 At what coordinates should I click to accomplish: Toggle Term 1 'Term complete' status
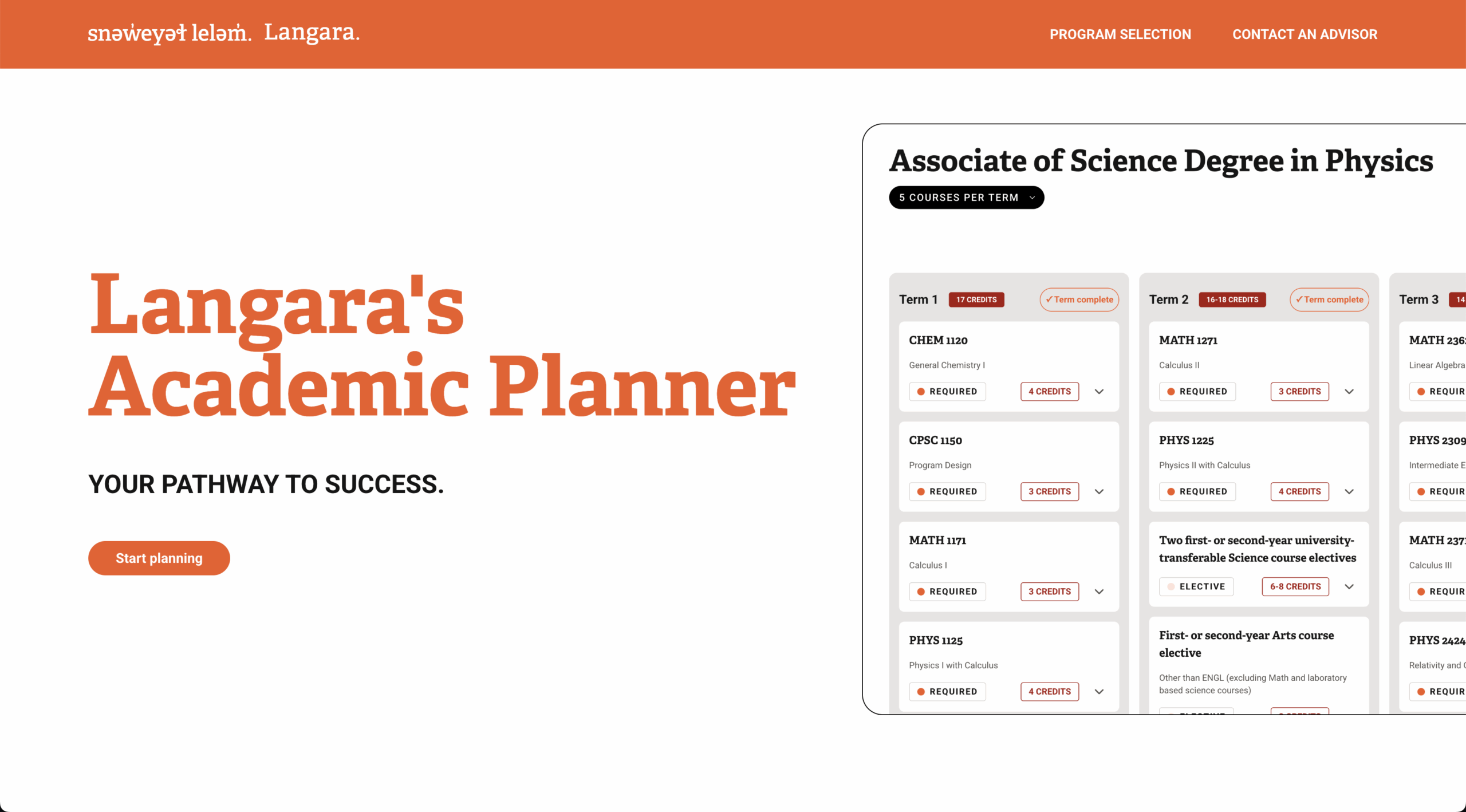coord(1079,299)
